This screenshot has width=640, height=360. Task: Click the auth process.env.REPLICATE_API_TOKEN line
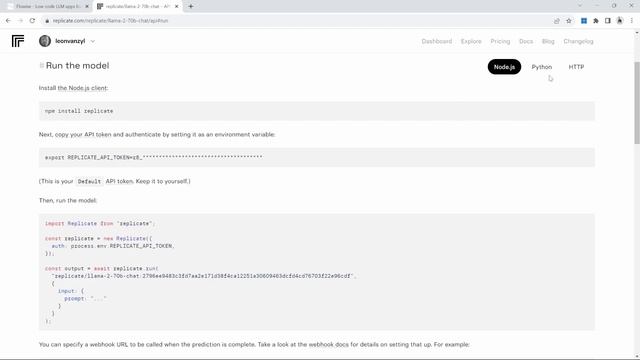[113, 246]
